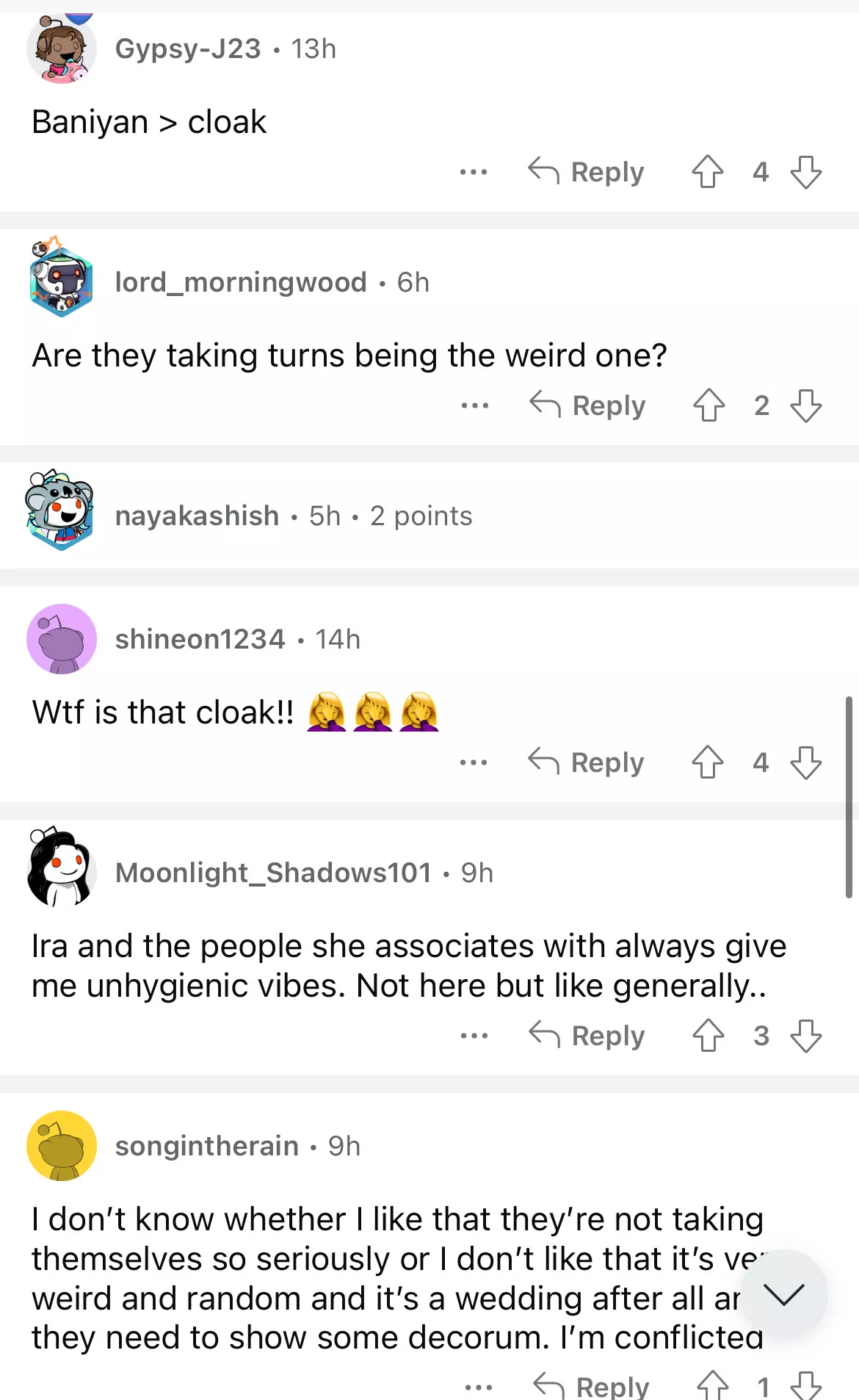
Task: Upvote Moonlight_Shadows101's comment
Action: point(708,1036)
